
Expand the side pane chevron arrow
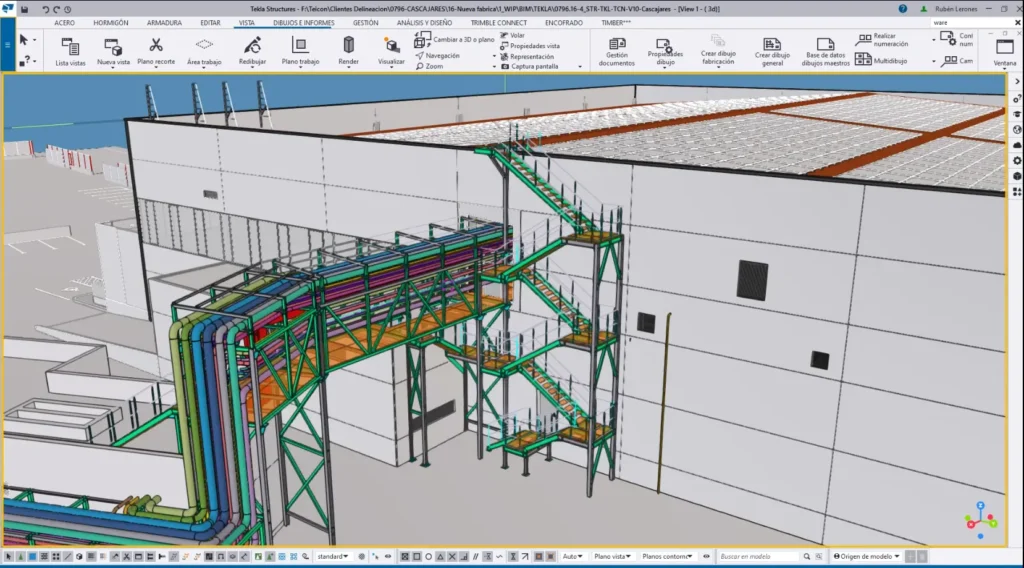1017,82
